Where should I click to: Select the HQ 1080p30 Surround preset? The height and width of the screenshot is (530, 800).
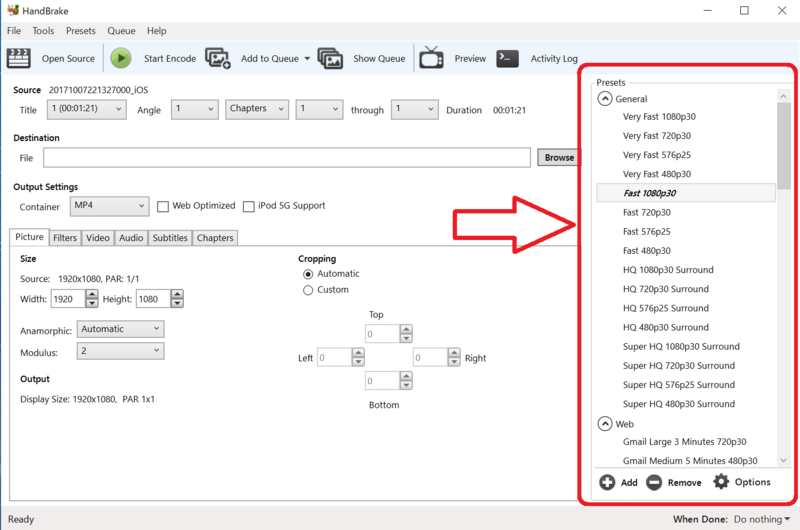pyautogui.click(x=668, y=270)
